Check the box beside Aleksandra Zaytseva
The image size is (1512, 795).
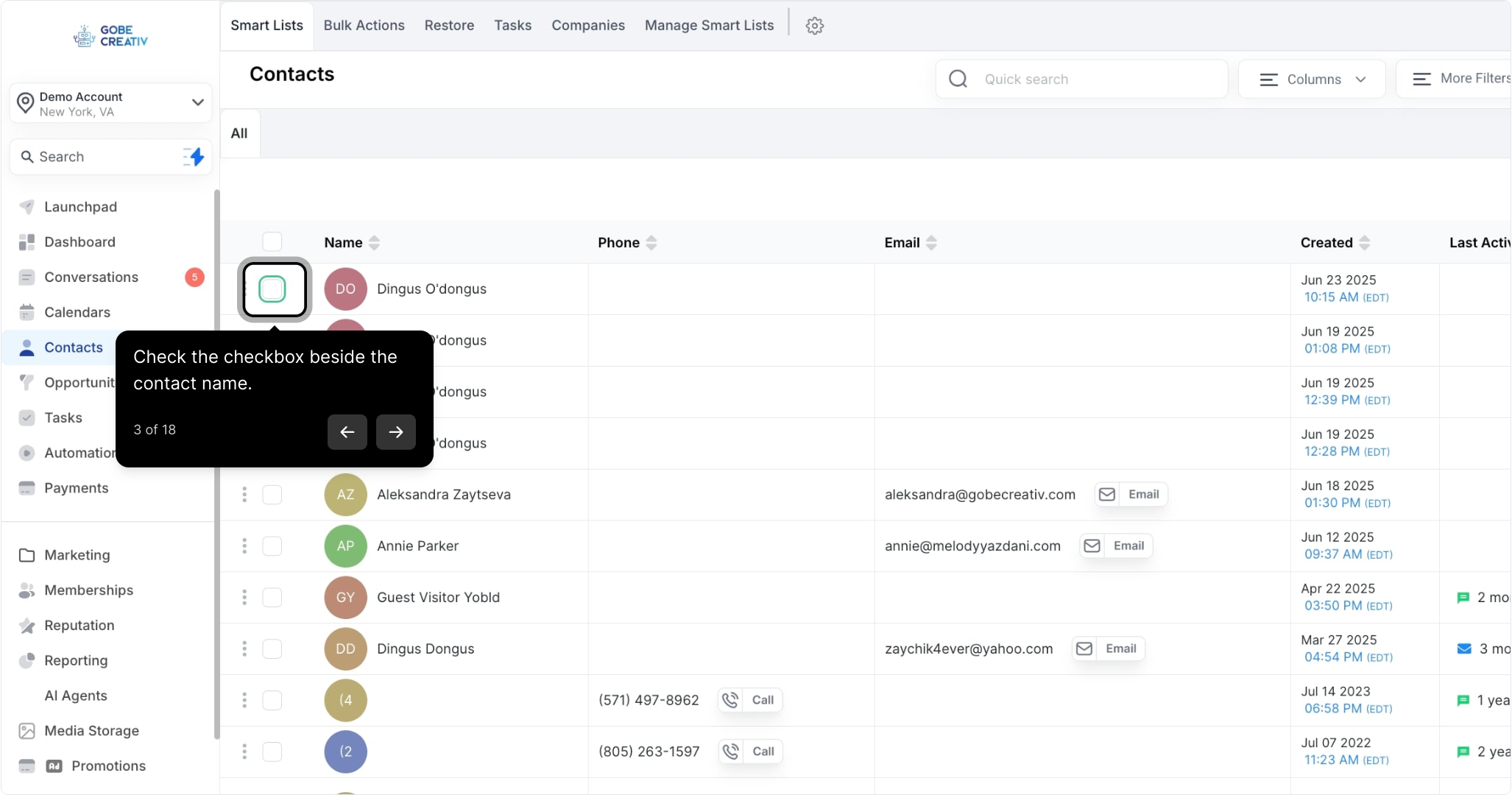tap(272, 495)
